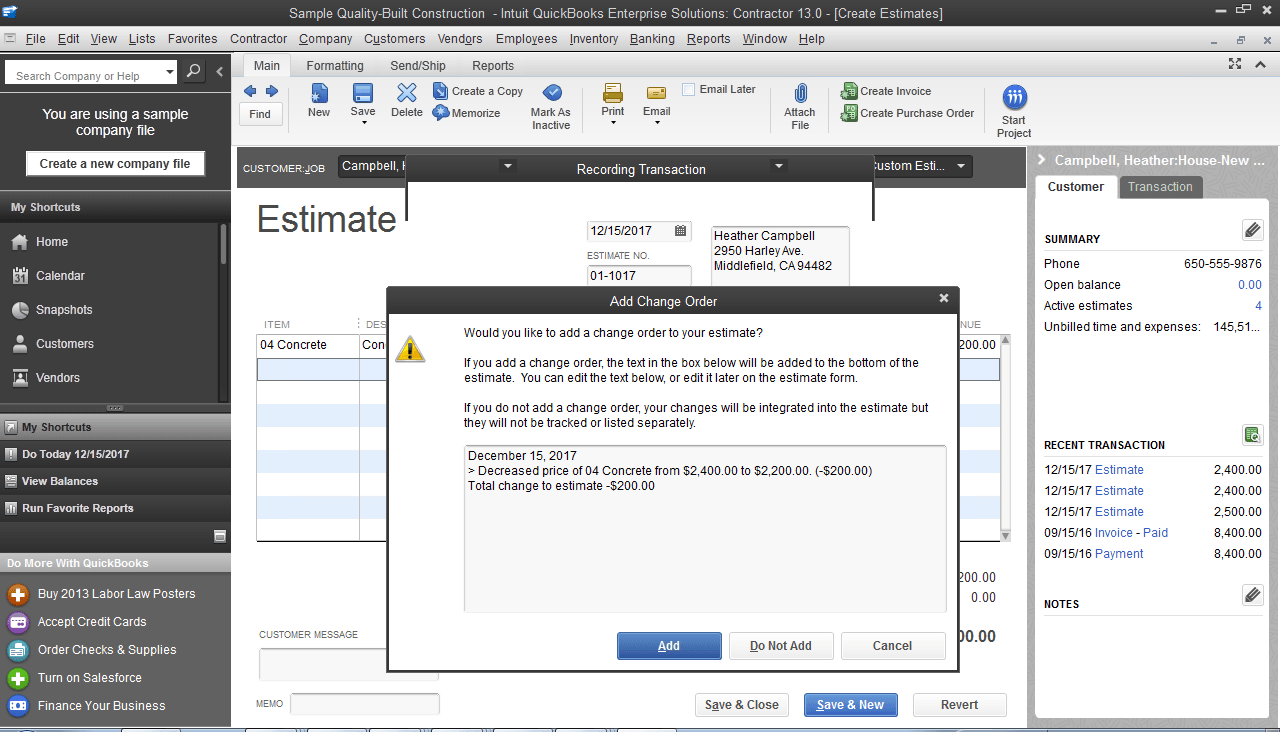The image size is (1280, 732).
Task: Click Order Checks & Supplies
Action: pos(107,650)
